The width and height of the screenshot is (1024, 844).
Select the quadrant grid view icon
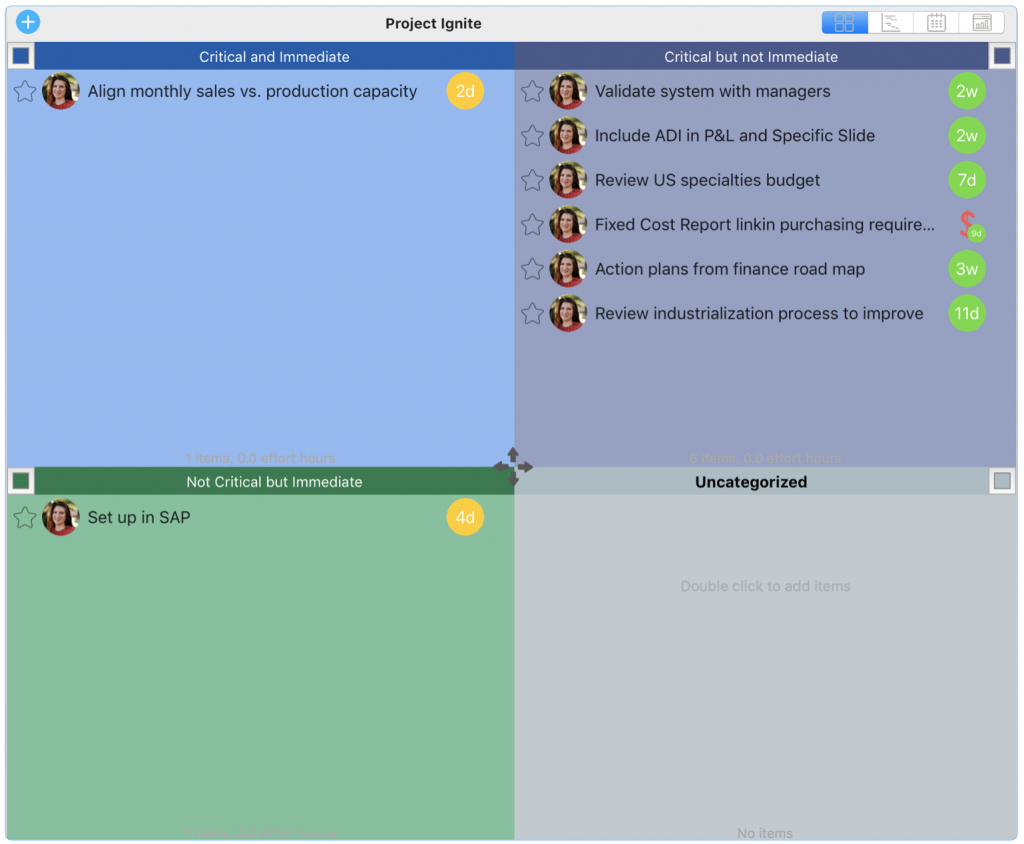point(845,21)
